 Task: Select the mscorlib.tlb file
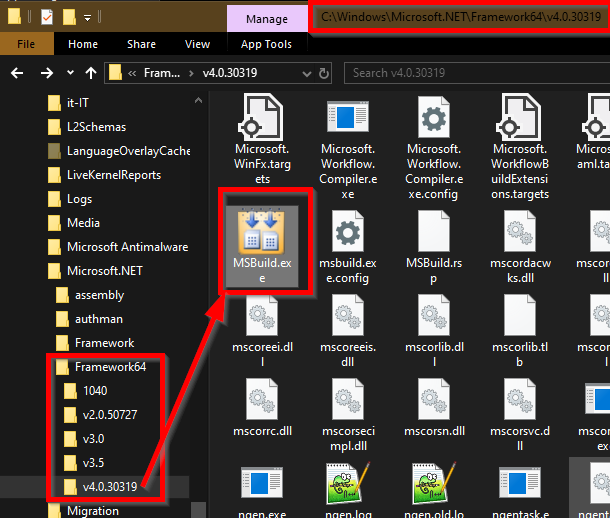[x=520, y=331]
